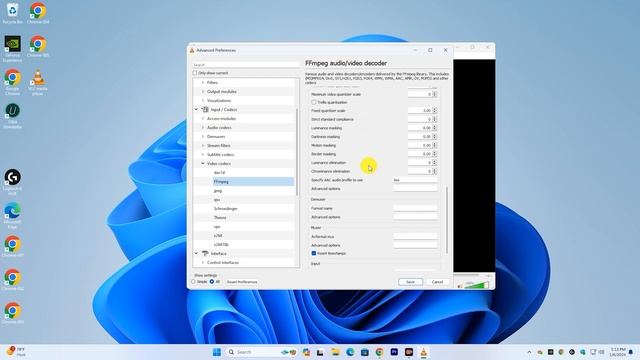Screen dimensions: 640x360
Task: Select All settings radio button
Action: (x=212, y=282)
